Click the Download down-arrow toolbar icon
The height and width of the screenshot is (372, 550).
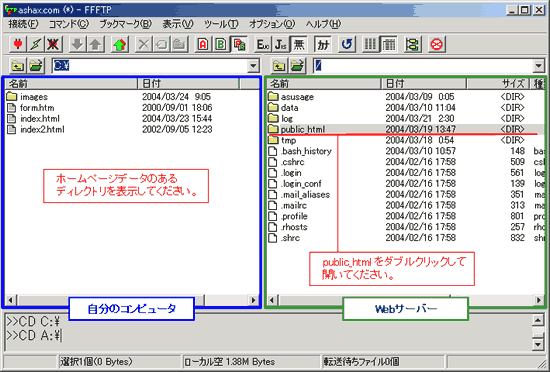pos(77,45)
